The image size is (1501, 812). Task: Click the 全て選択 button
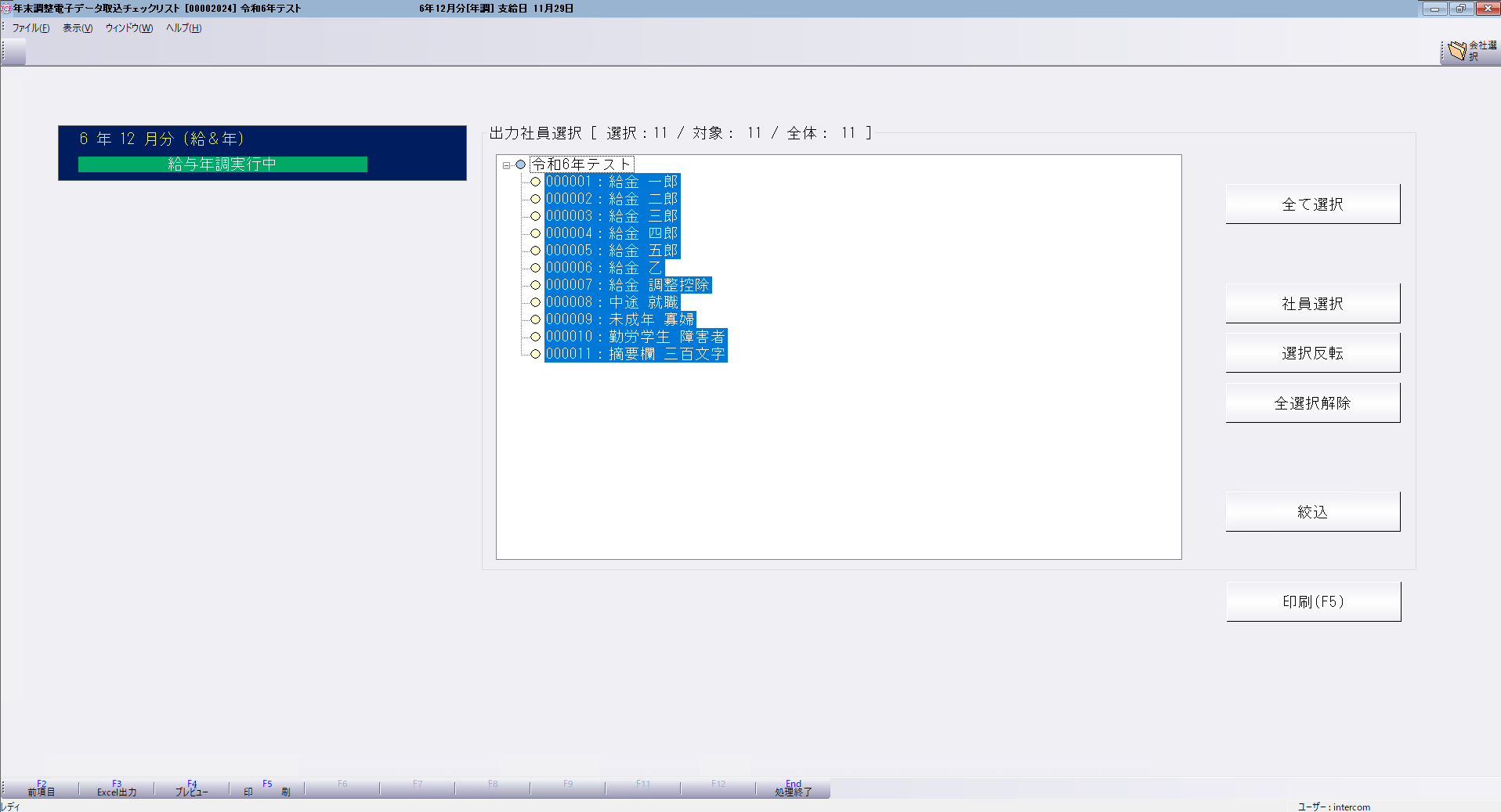[1312, 204]
